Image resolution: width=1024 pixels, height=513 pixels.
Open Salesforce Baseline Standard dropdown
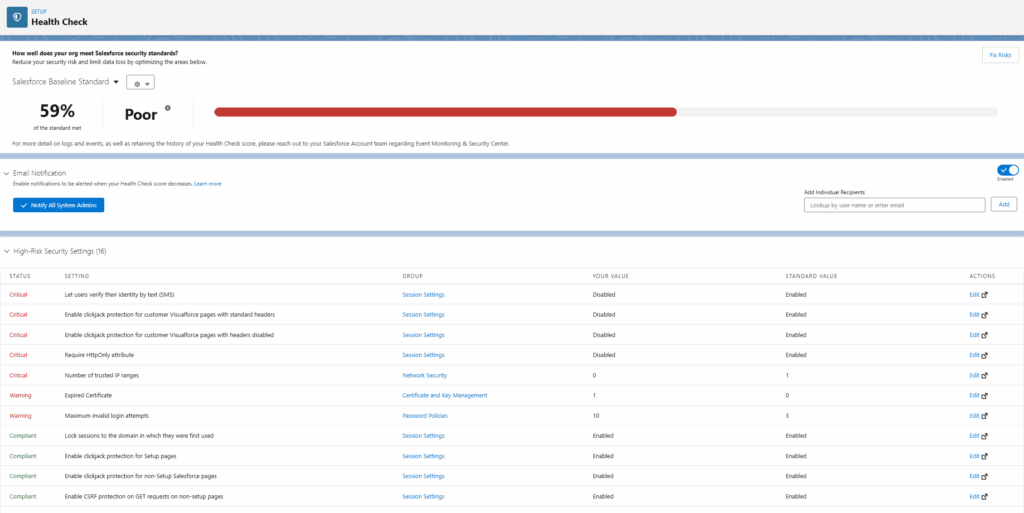(x=65, y=82)
